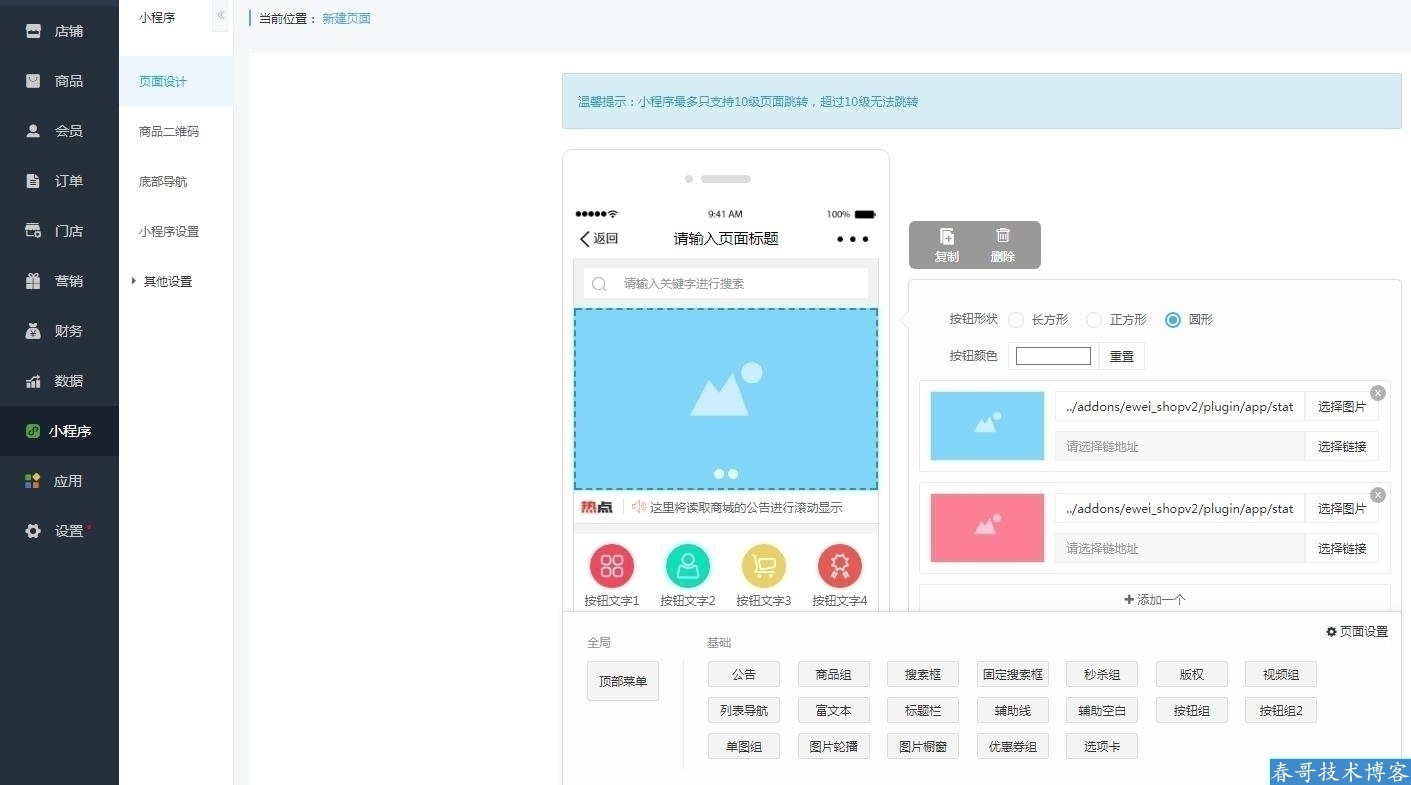Click 添加一个 to add an item
The image size is (1411, 785).
click(1154, 600)
